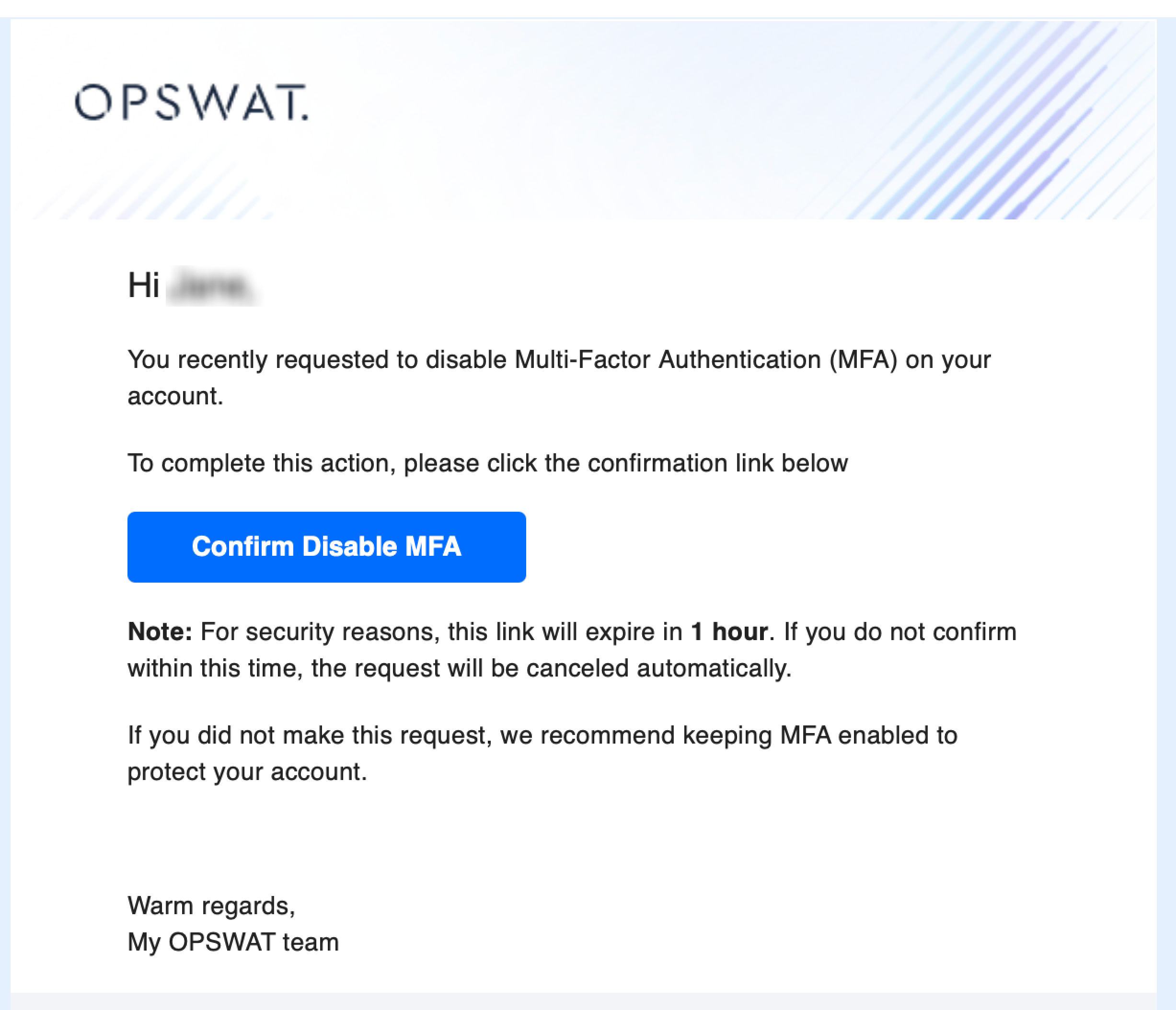
Task: Click the "canceled automatically" text
Action: 658,668
